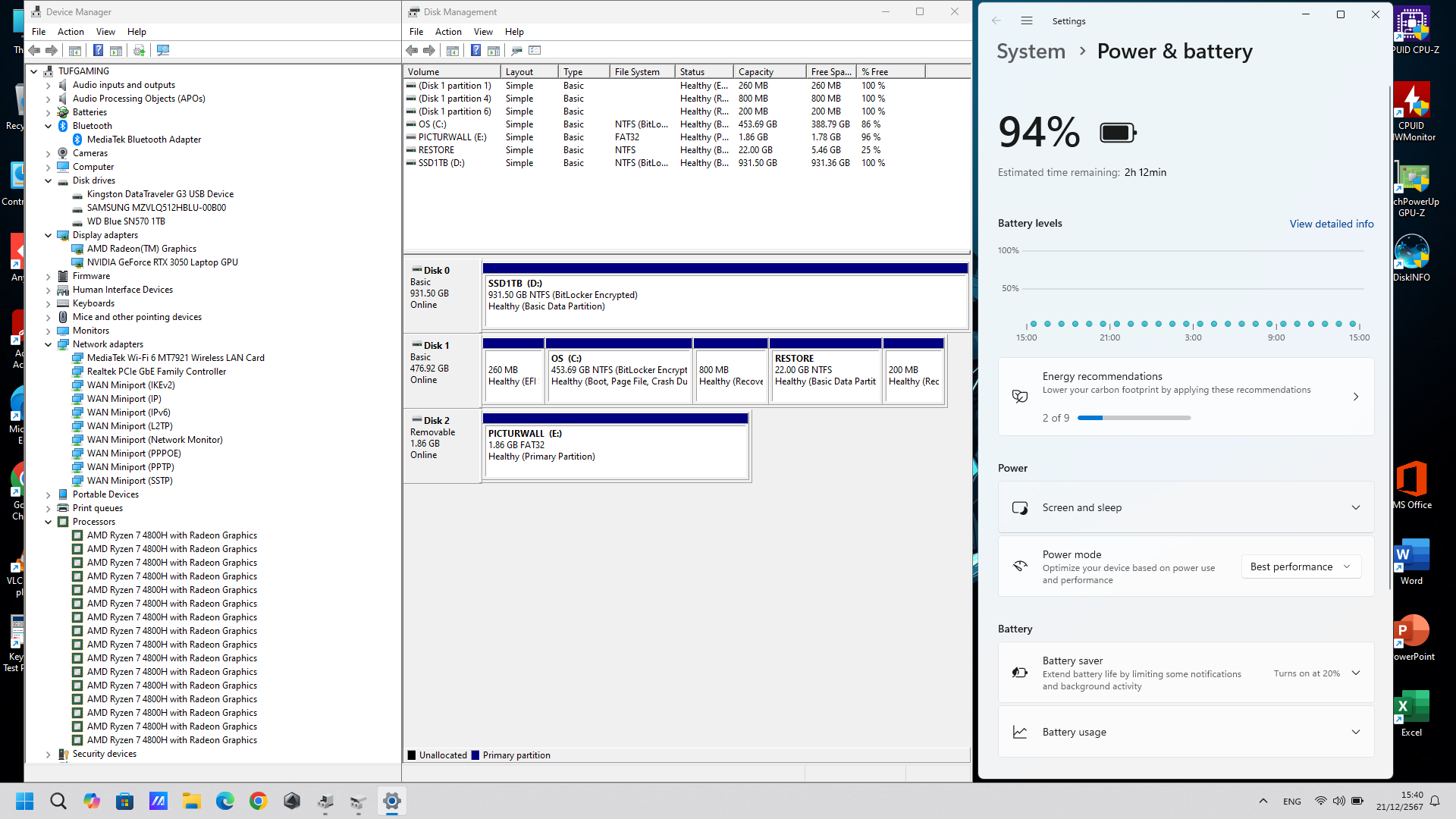Viewport: 1456px width, 819px height.
Task: Select OS (C:) row in volume list
Action: click(x=686, y=124)
